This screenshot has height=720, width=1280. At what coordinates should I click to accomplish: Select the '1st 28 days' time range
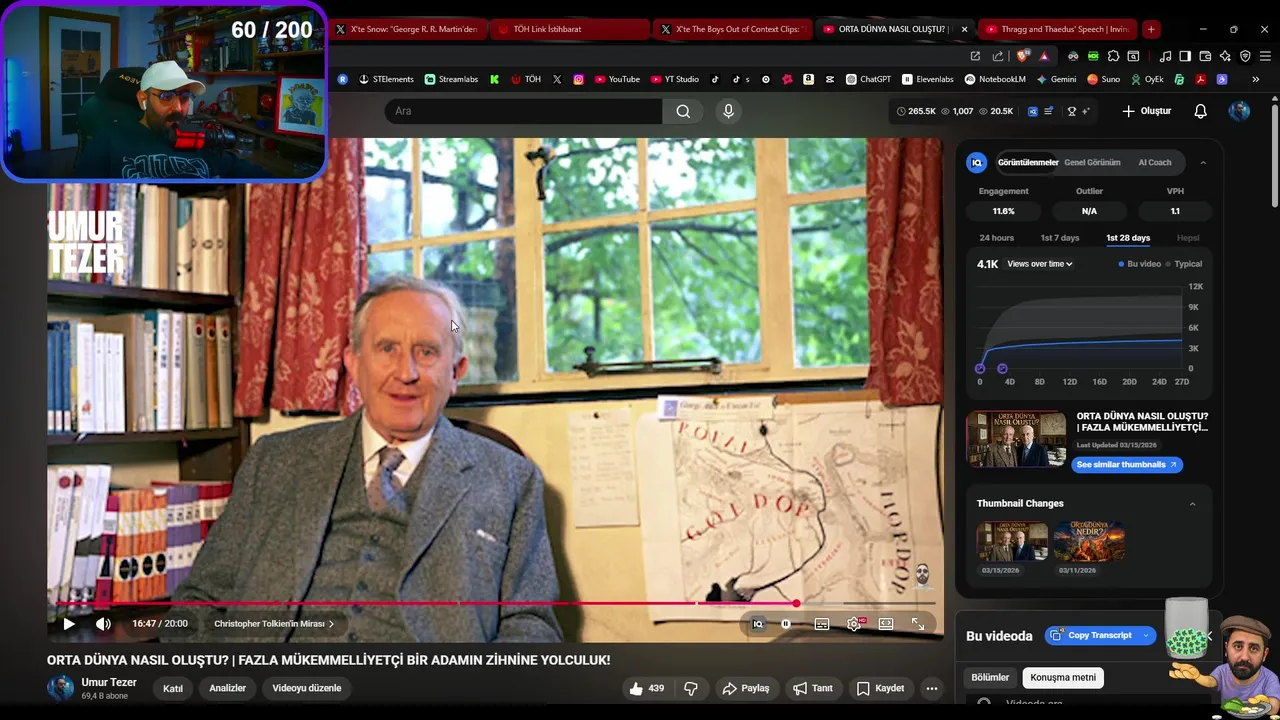[1128, 238]
